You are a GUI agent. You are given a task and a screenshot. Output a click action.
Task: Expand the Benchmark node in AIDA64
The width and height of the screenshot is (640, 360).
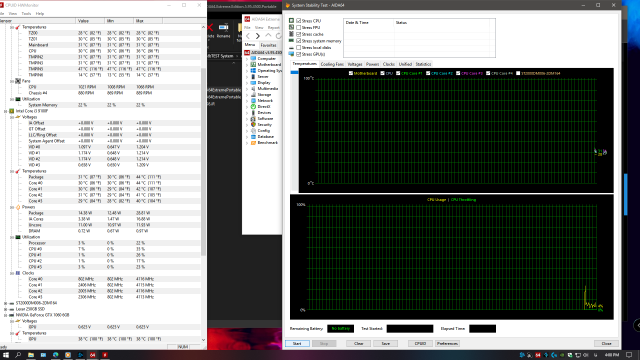(x=247, y=143)
